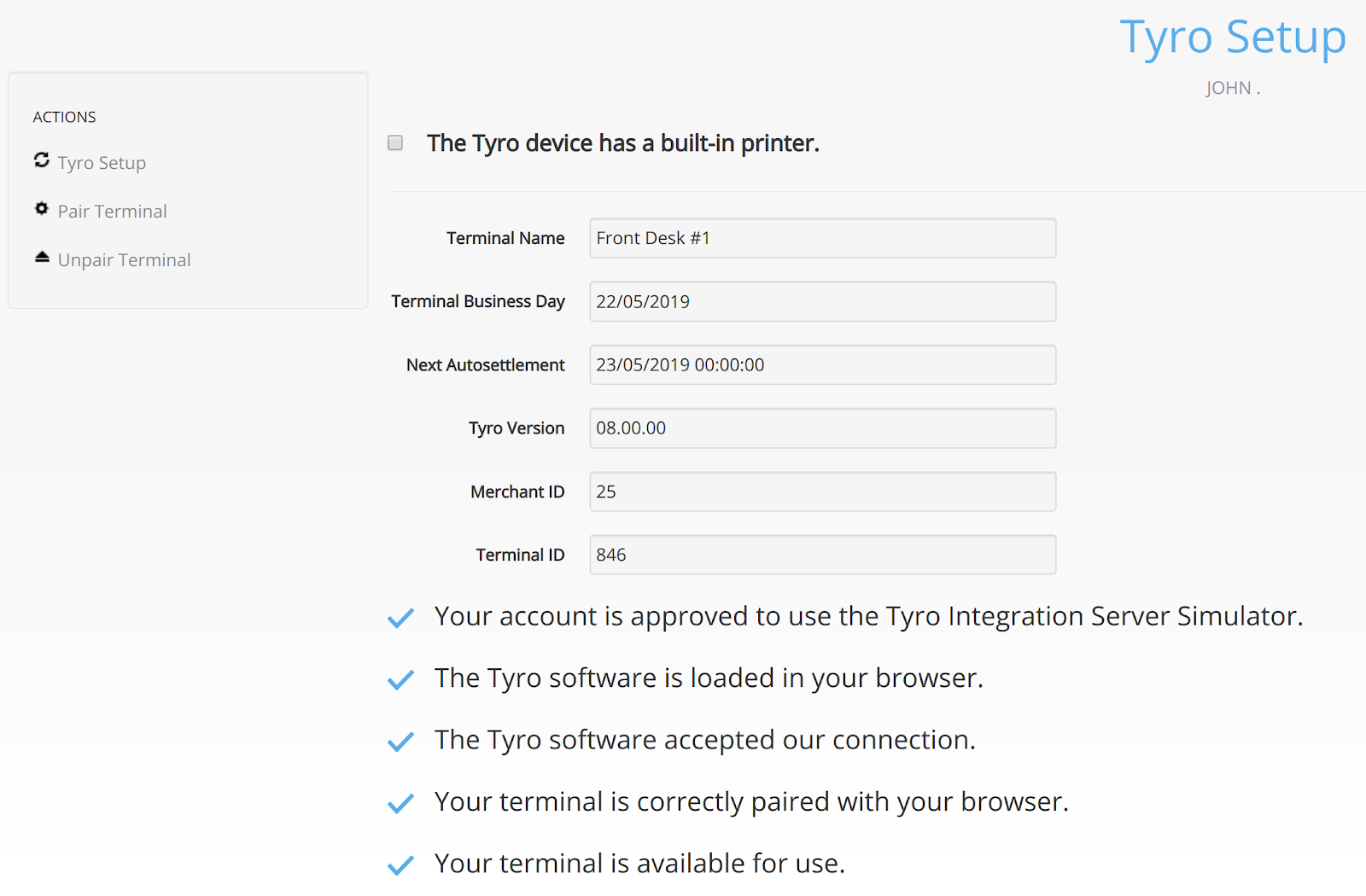1366x896 pixels.
Task: Click text 'Your terminal is correctly paired with your browser.'
Action: click(x=752, y=802)
